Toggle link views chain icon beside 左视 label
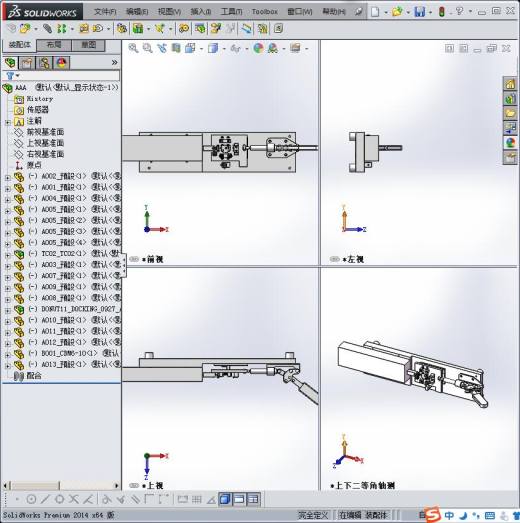The height and width of the screenshot is (523, 520). 335,259
